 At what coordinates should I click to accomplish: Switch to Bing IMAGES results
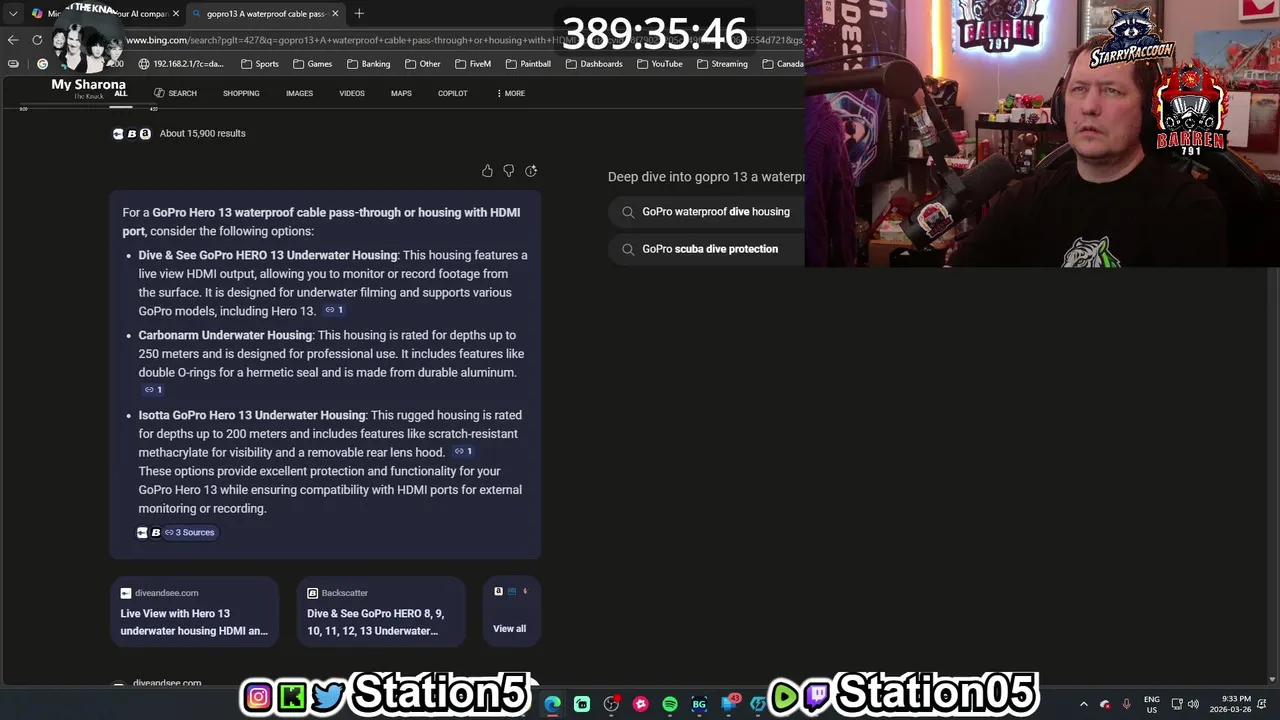click(299, 93)
